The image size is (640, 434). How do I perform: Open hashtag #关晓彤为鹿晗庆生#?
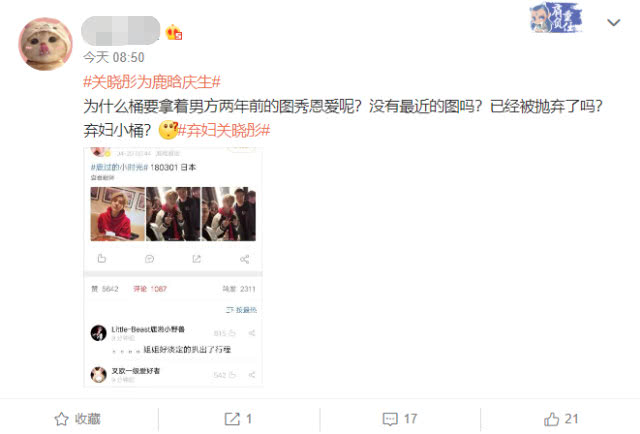click(152, 82)
